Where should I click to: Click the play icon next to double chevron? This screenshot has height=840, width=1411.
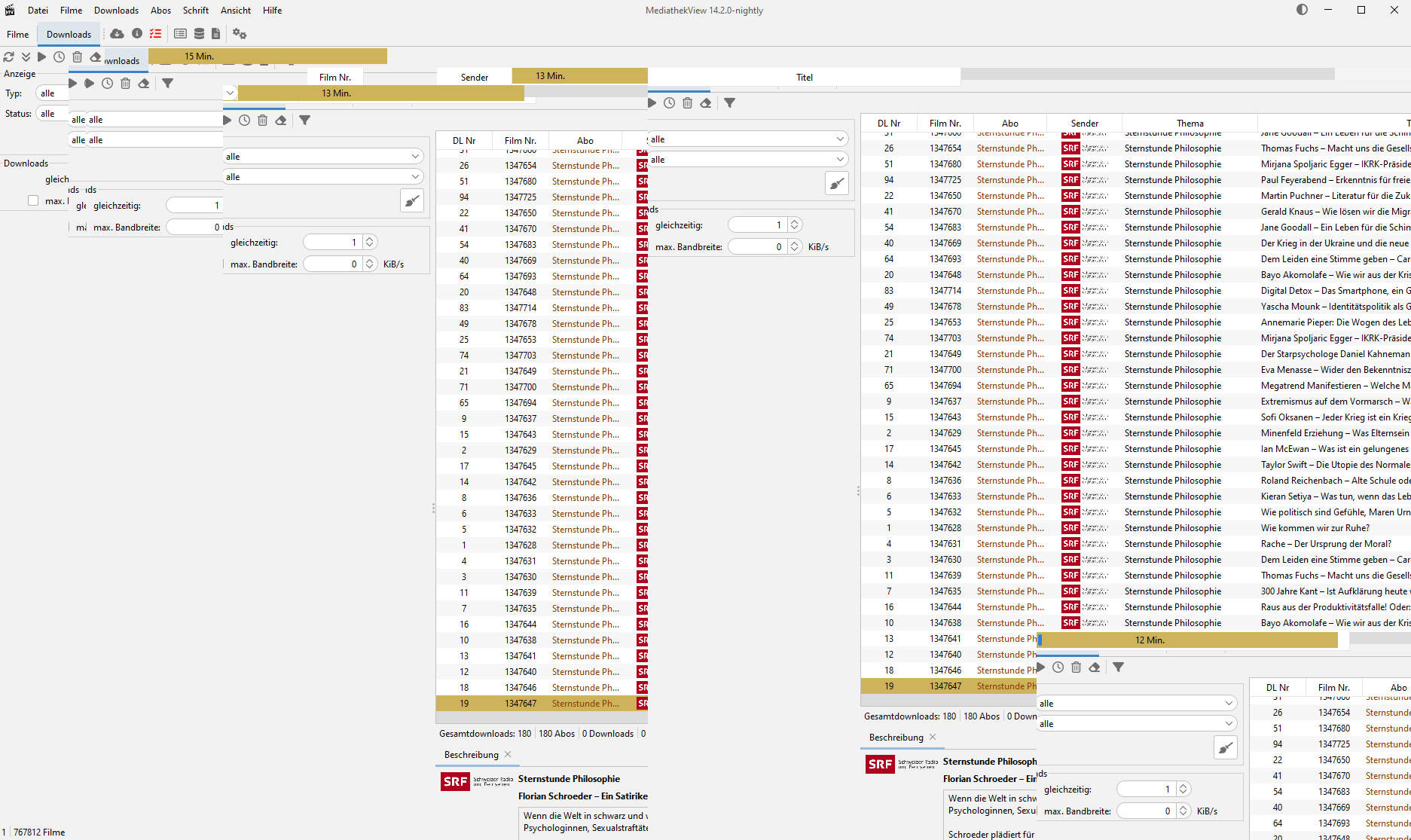pos(42,57)
